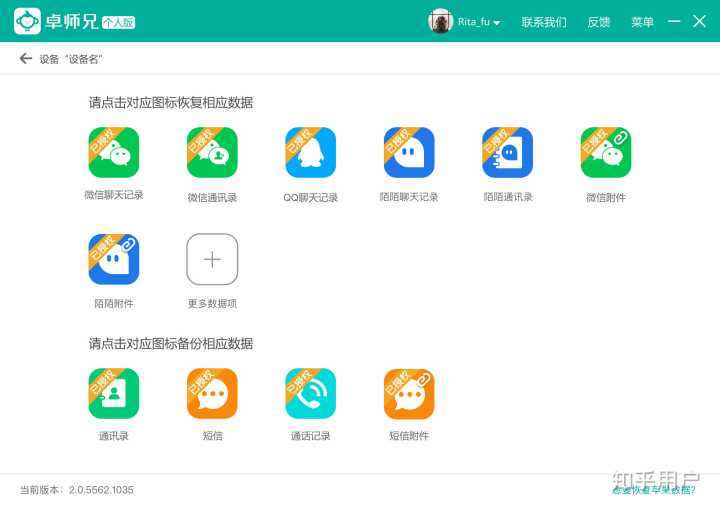Screen dimensions: 720x506
Task: Select the 通话记录 phone icon
Action: coord(310,394)
